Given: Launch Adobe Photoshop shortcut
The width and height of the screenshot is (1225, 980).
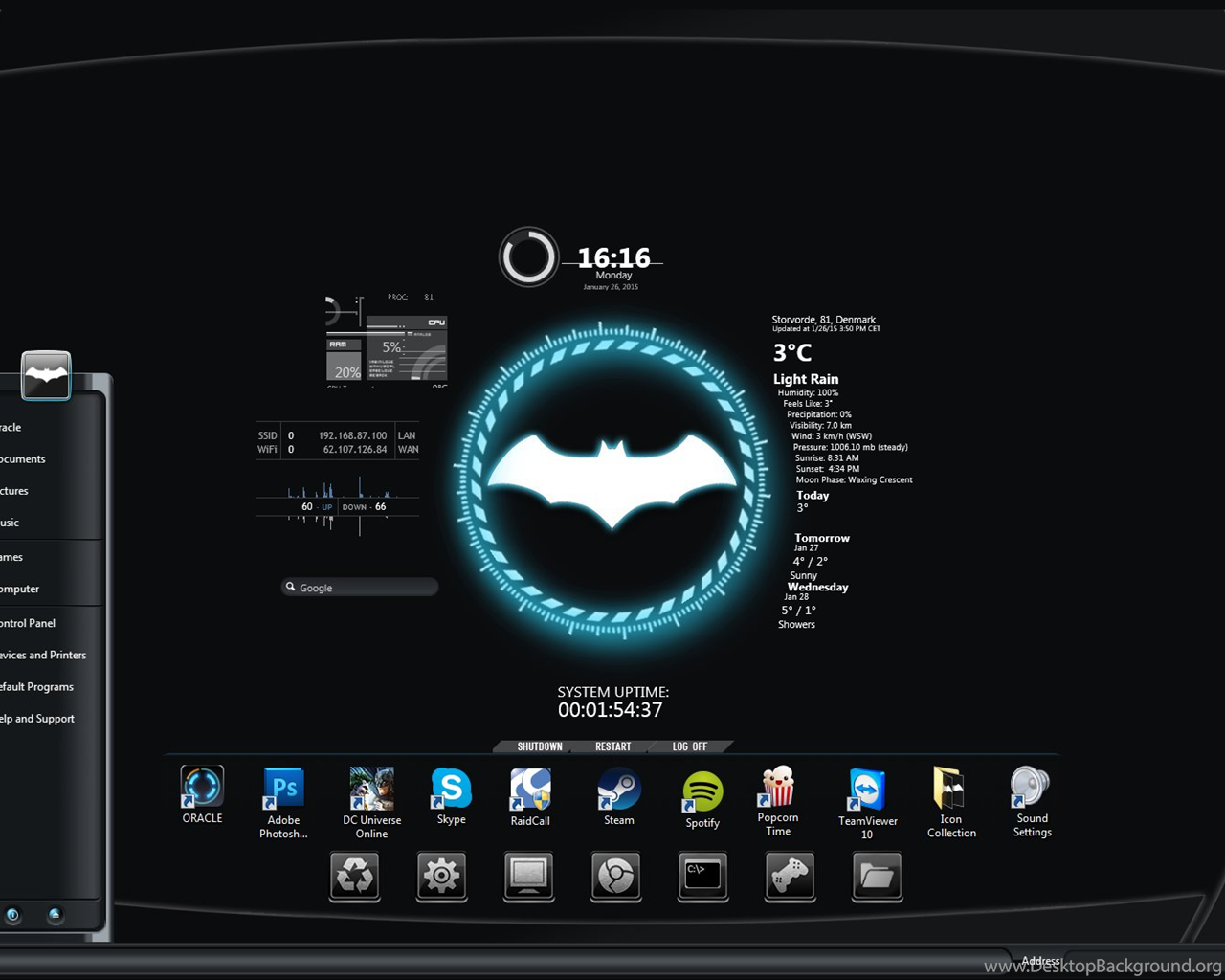Looking at the screenshot, I should pos(283,789).
